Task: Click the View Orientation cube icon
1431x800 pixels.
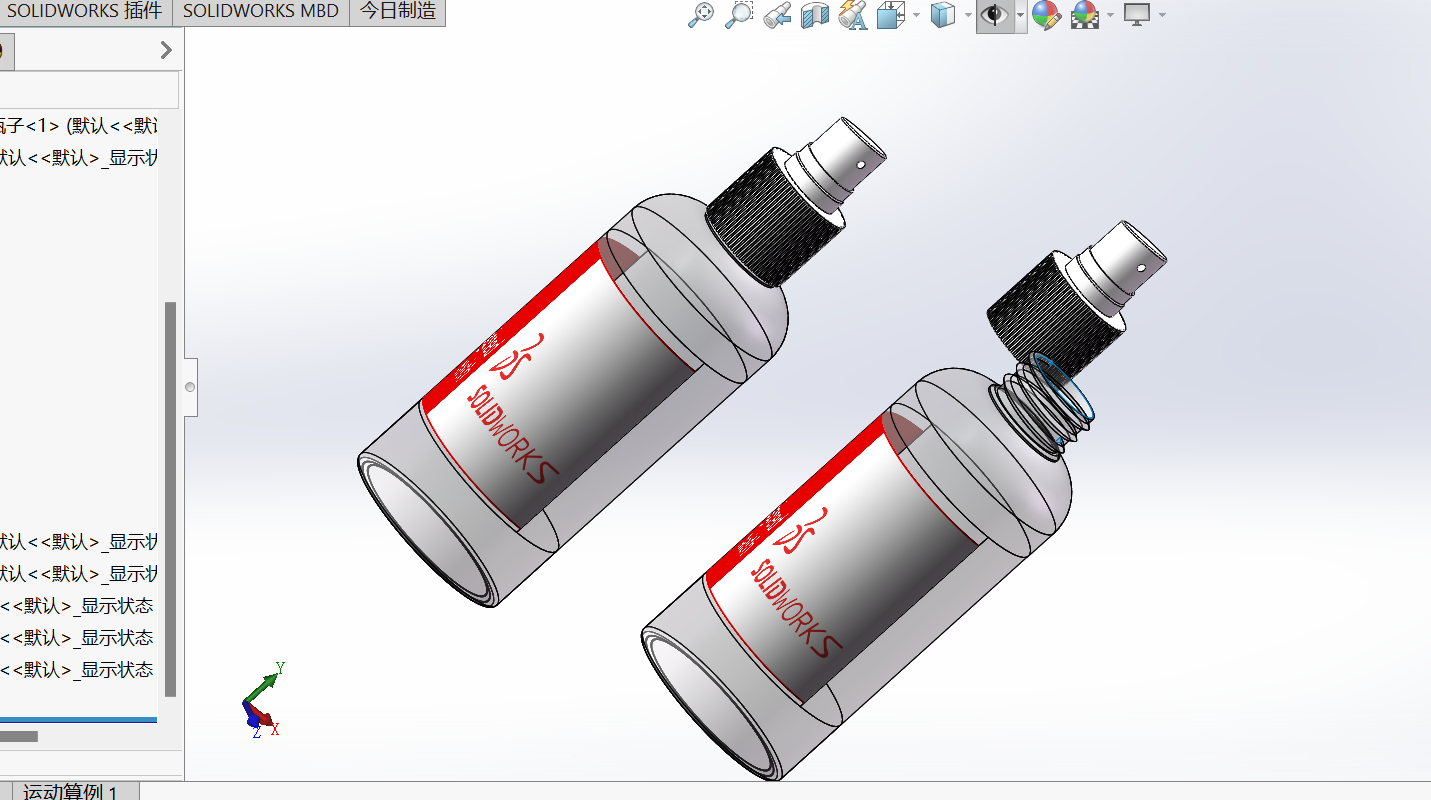Action: click(891, 15)
